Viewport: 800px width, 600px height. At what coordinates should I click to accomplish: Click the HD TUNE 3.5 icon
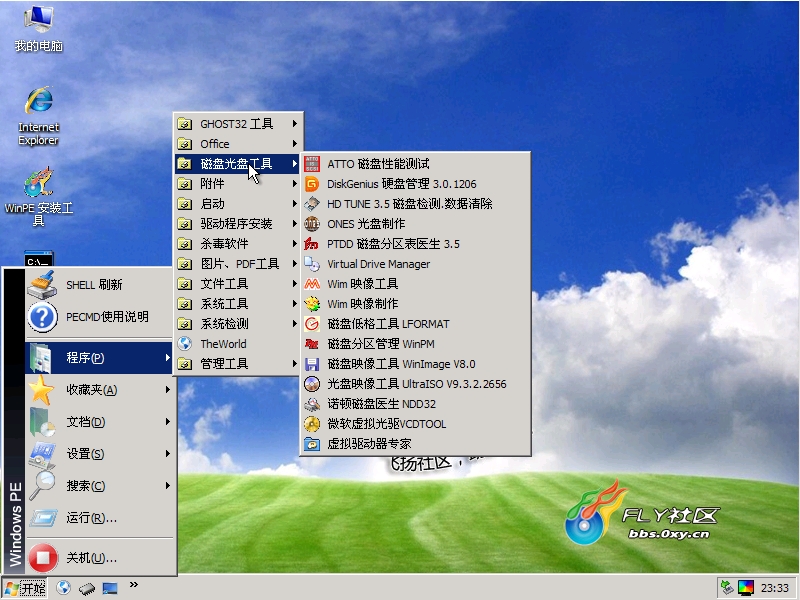(312, 204)
